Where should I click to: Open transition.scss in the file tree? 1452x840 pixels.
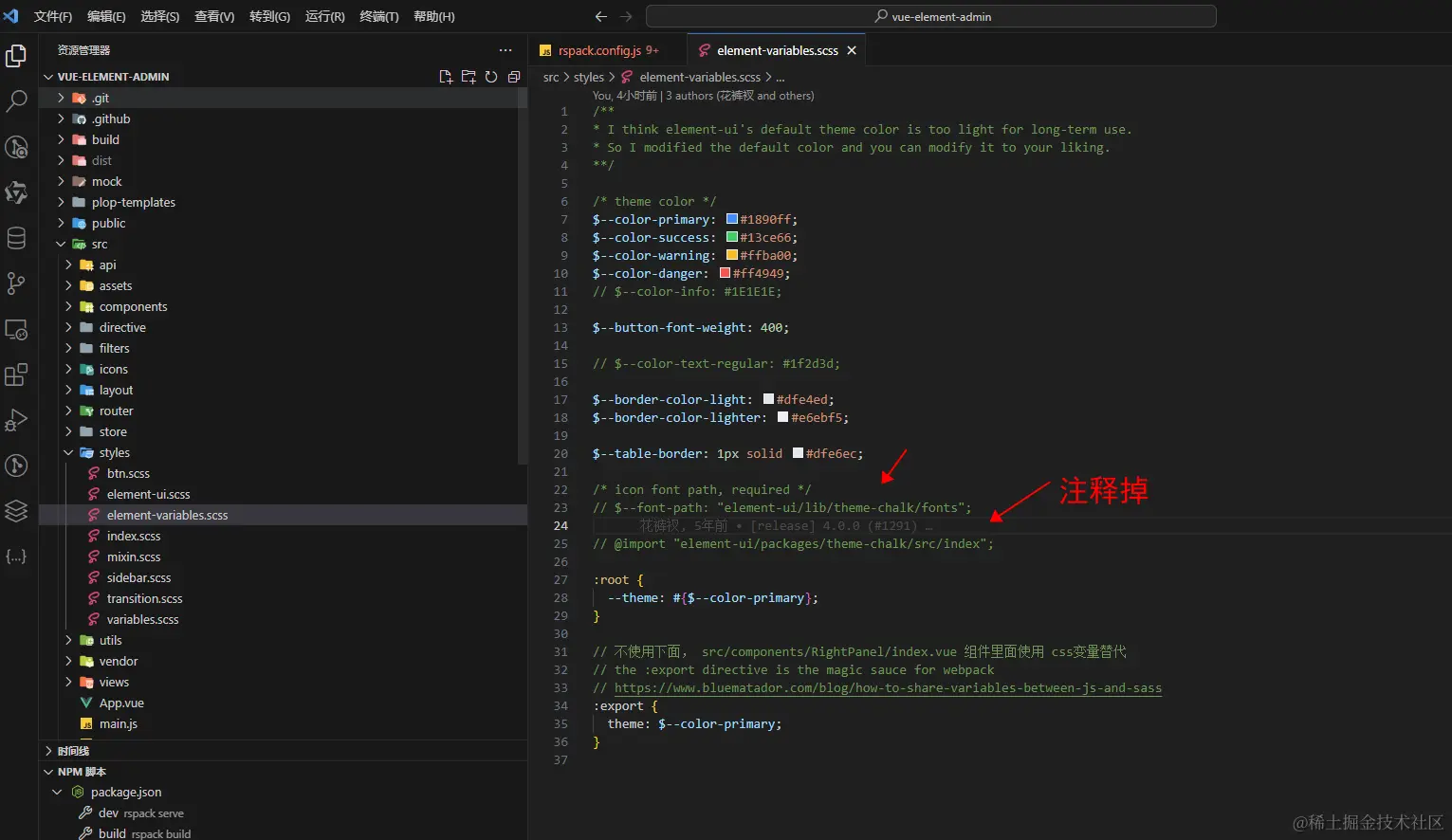click(x=144, y=598)
